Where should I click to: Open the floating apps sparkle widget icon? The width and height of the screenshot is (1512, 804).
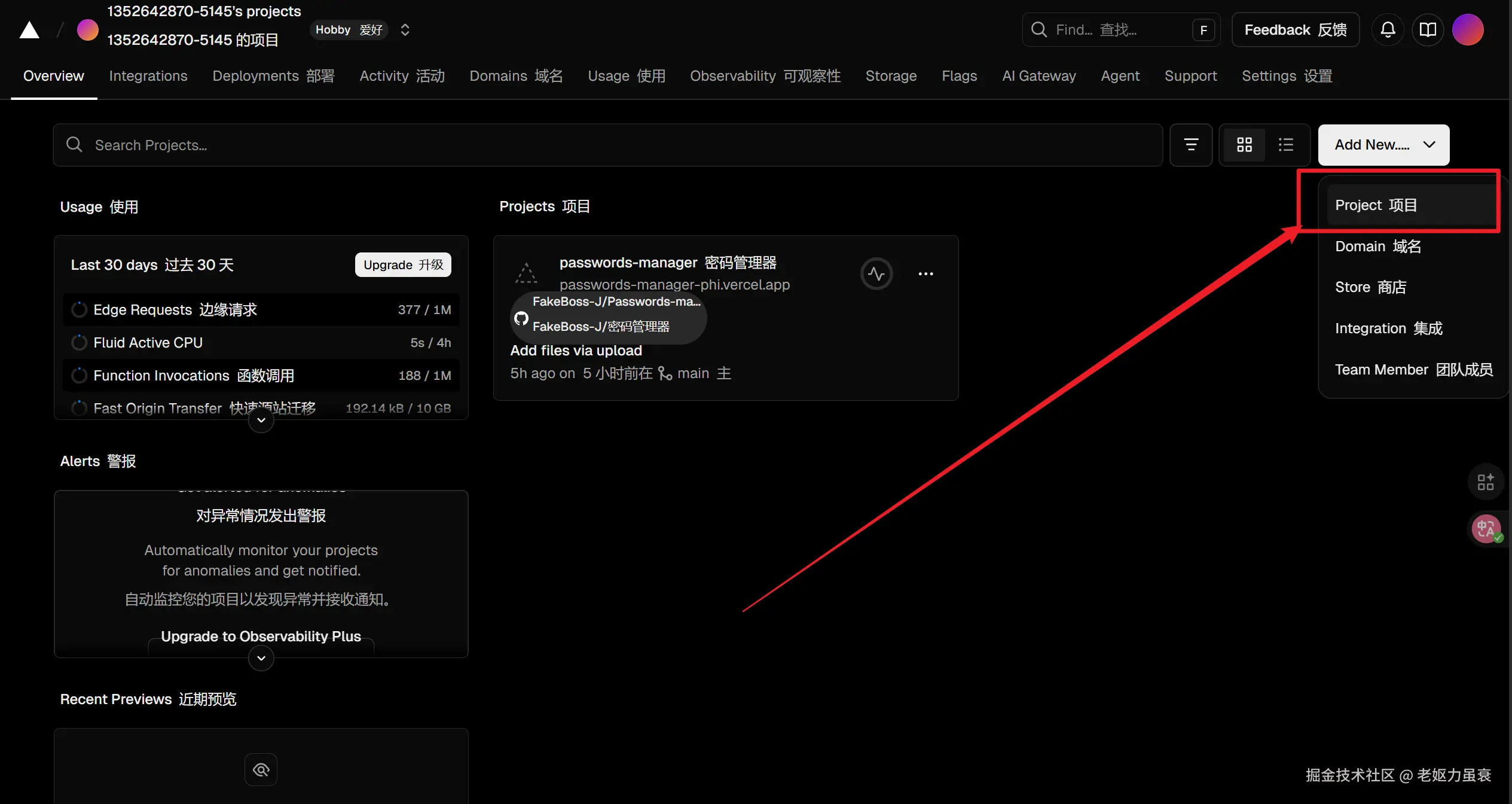coord(1486,482)
